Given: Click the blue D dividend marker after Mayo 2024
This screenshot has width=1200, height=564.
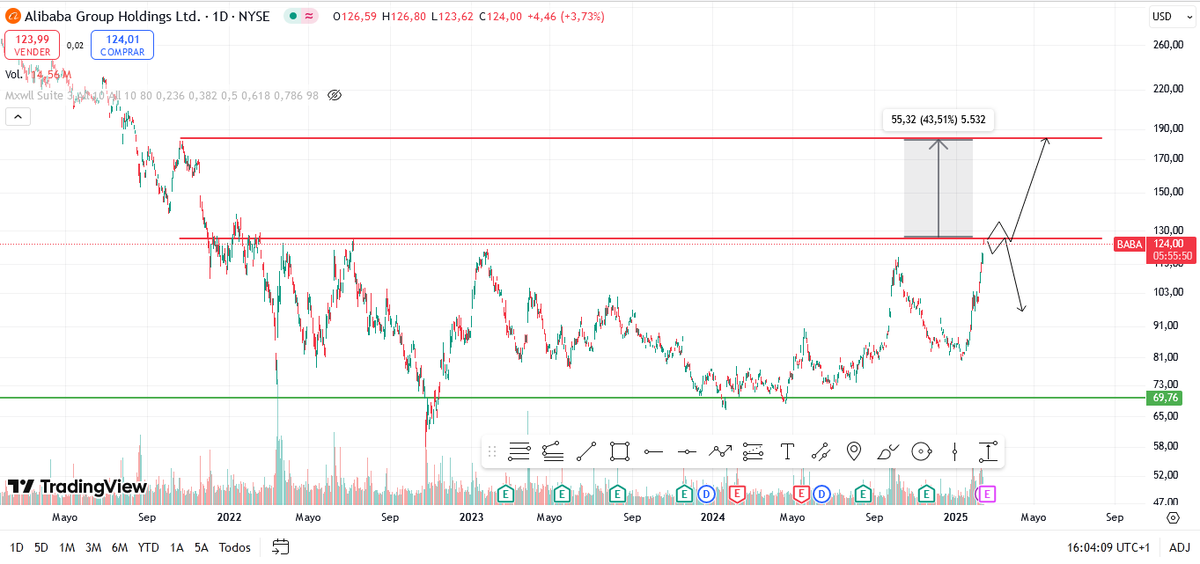Looking at the screenshot, I should (x=821, y=493).
